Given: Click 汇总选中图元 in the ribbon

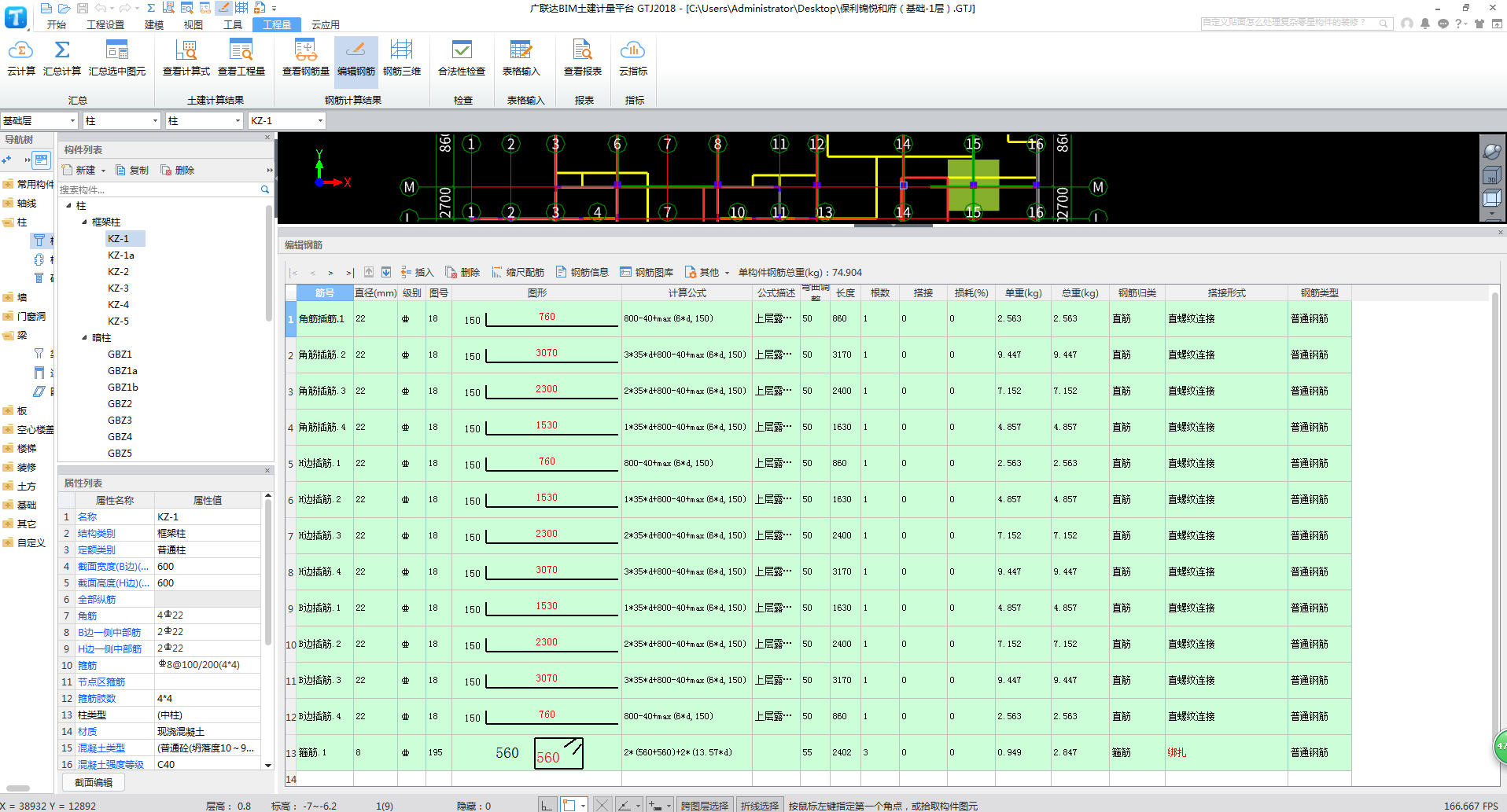Looking at the screenshot, I should (117, 58).
